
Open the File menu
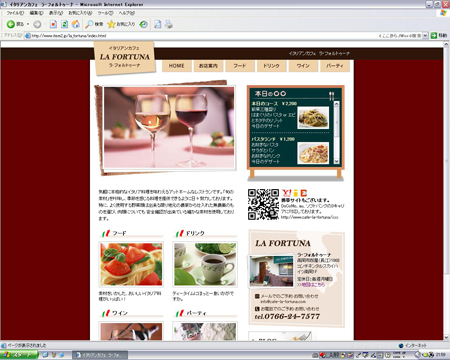tap(15, 13)
